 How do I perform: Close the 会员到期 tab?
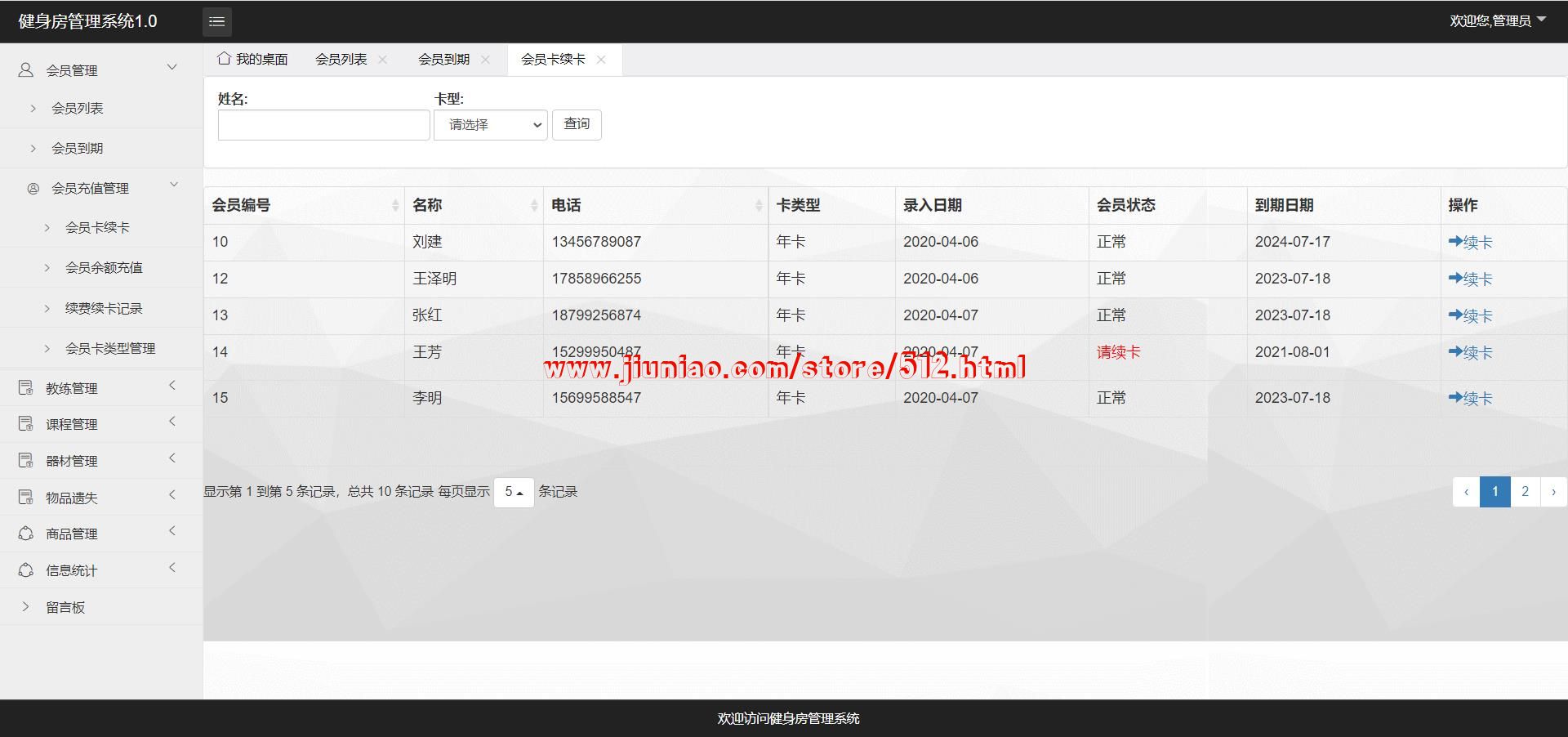pos(485,60)
